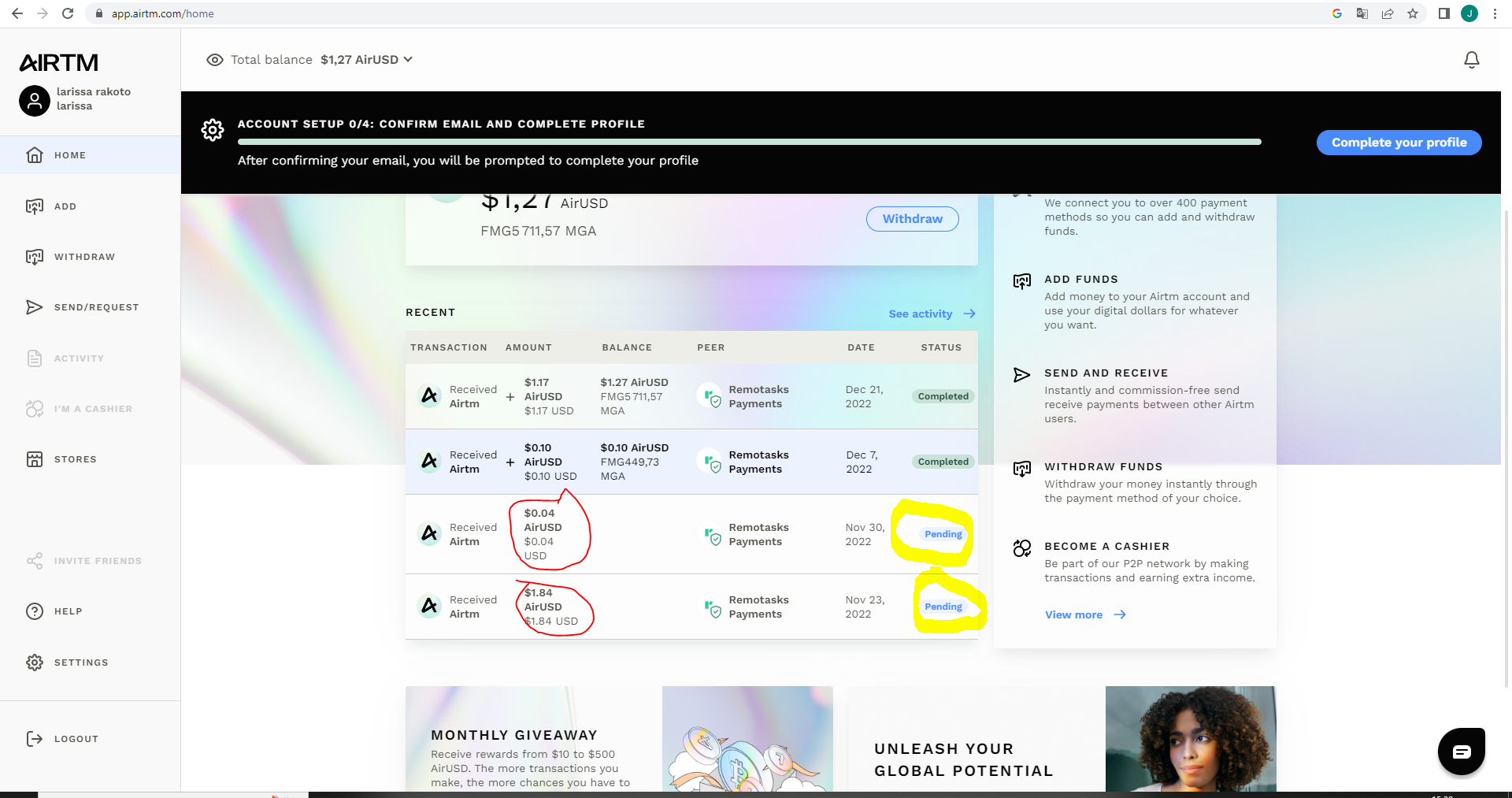Click Remotasks Payments peer icon for Dec 21
Screen dimensions: 1512x798
pos(710,395)
